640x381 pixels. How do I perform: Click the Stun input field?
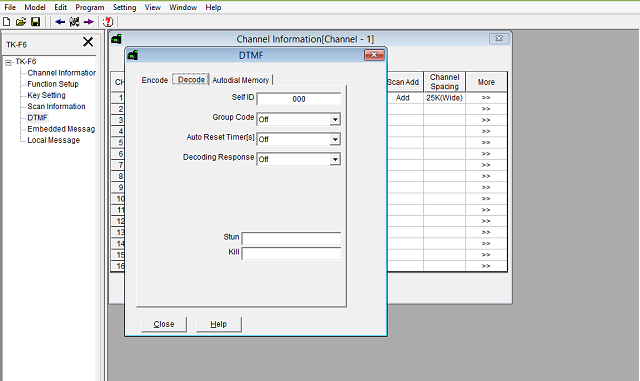tap(291, 238)
